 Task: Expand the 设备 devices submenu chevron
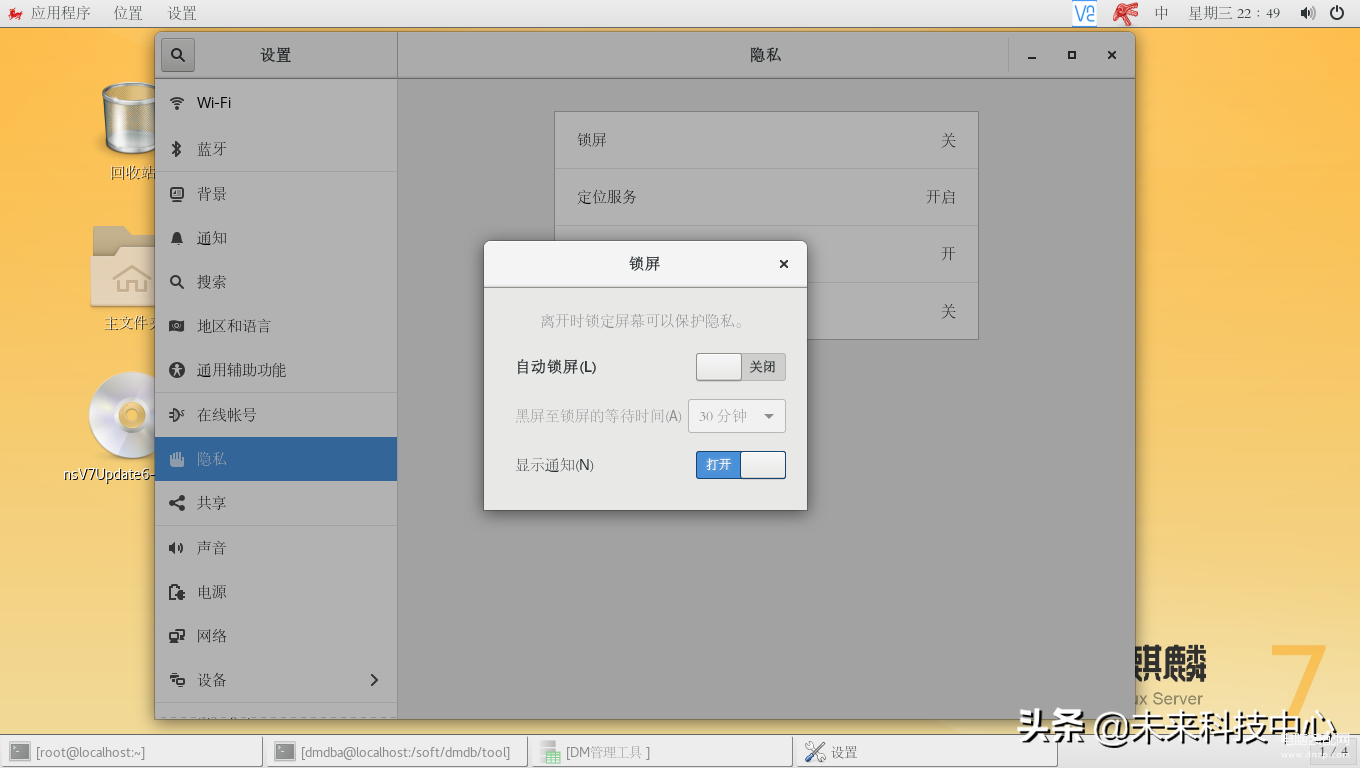tap(374, 680)
